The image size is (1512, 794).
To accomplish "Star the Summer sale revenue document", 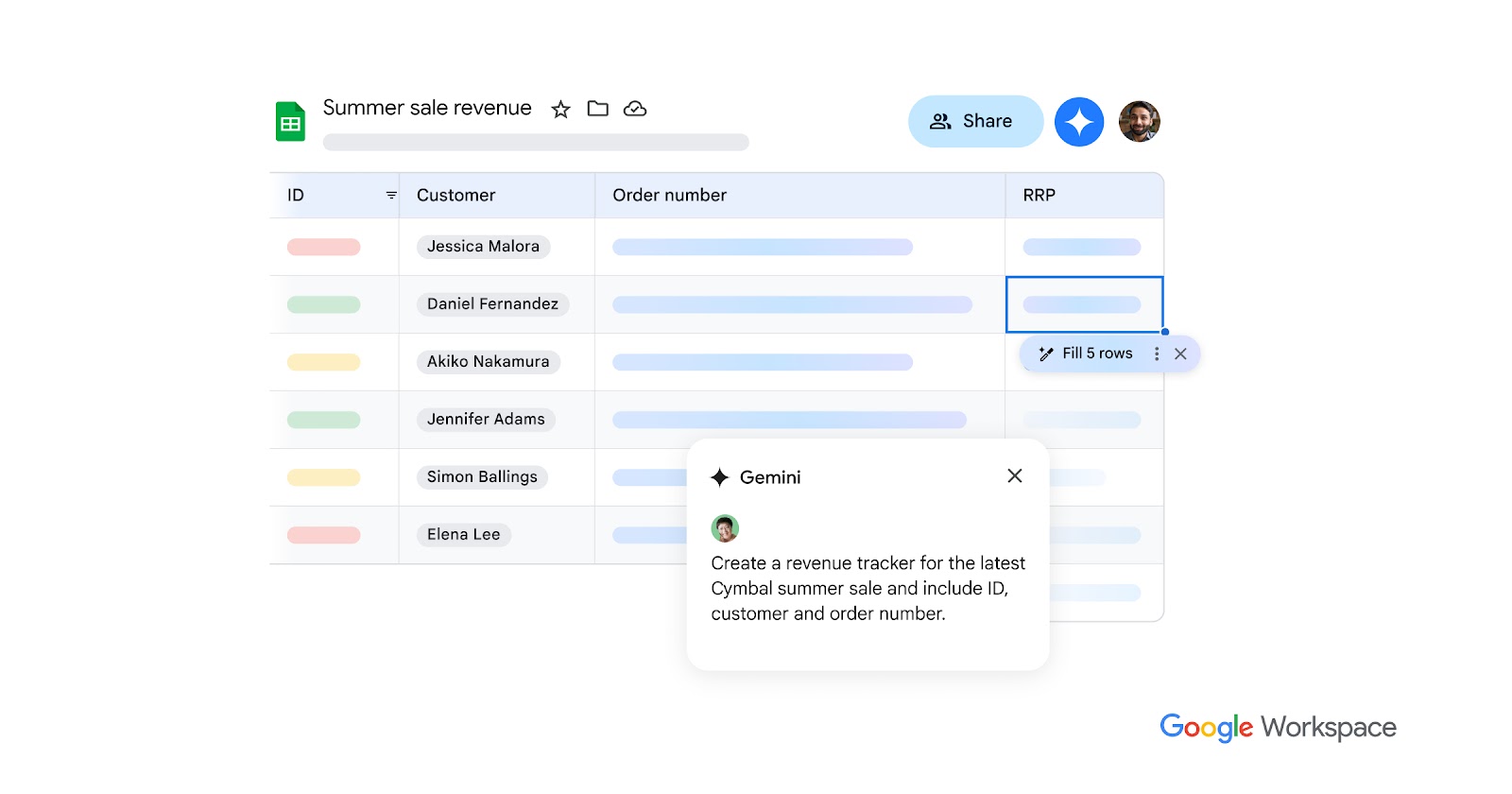I will 560,110.
